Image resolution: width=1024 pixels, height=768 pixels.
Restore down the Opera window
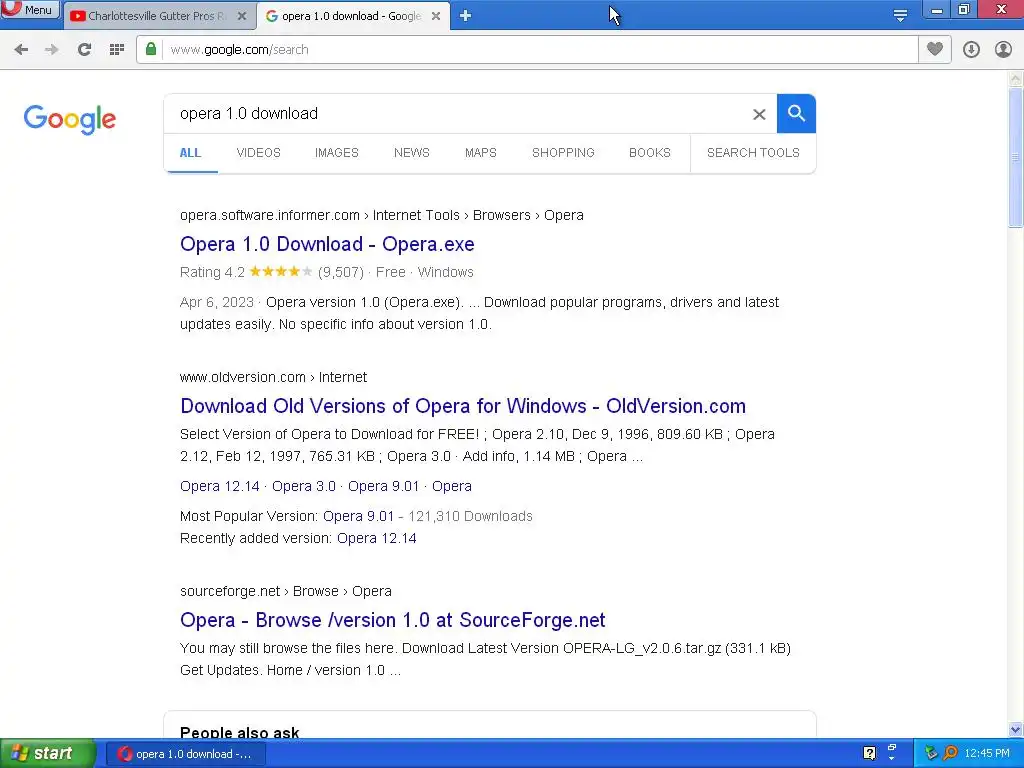tap(964, 10)
